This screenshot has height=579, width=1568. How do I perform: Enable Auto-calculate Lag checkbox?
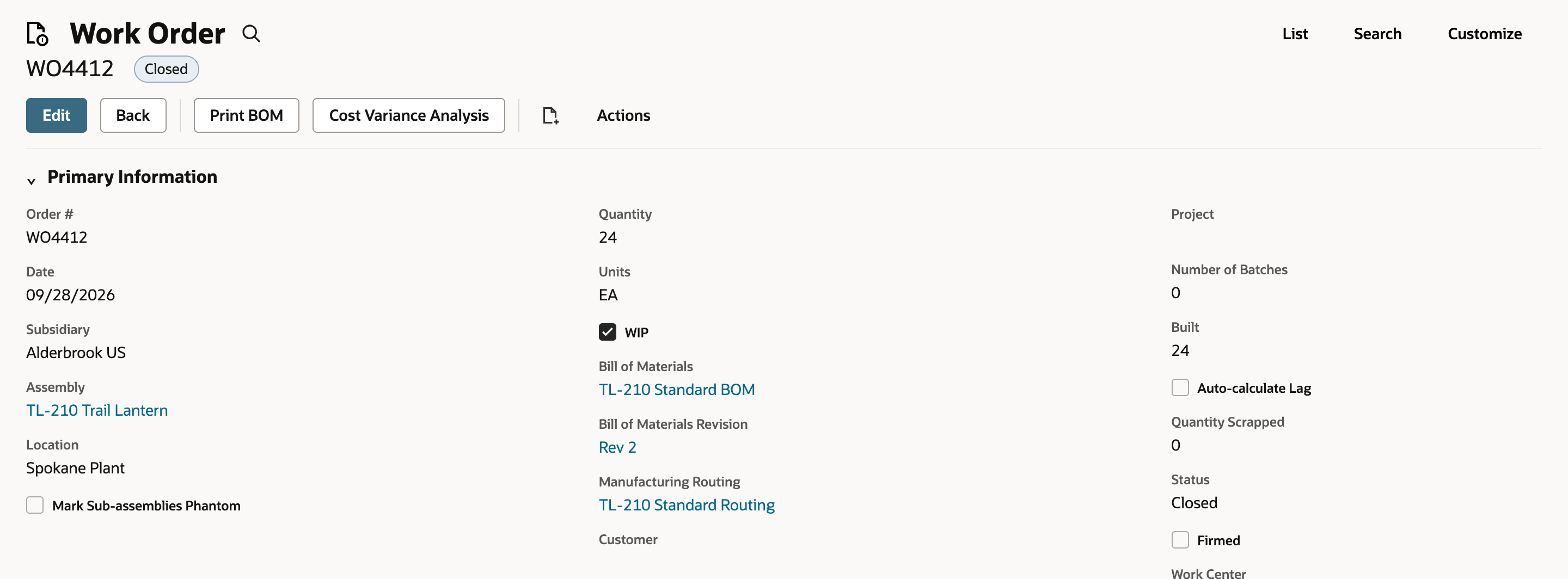pyautogui.click(x=1180, y=387)
